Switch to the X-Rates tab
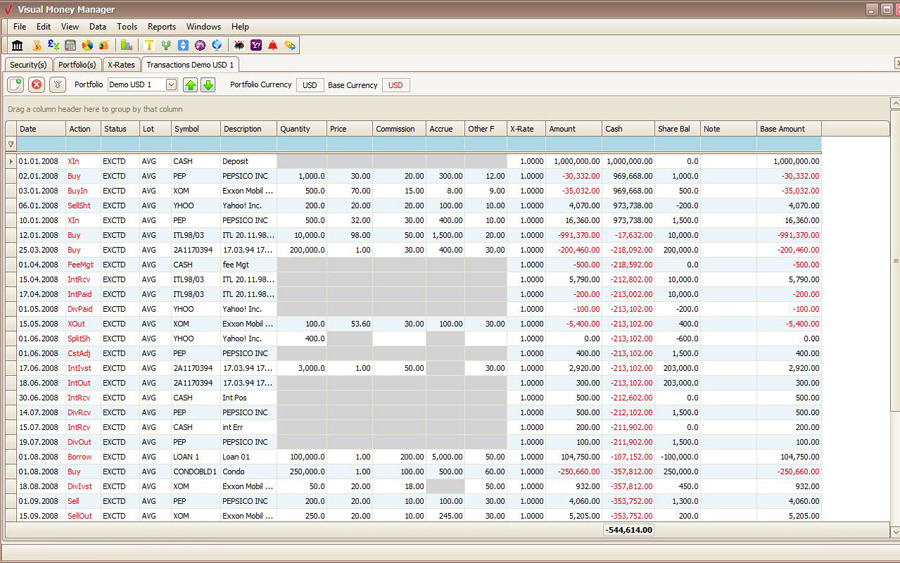Screen dimensions: 900x563 (x=121, y=65)
